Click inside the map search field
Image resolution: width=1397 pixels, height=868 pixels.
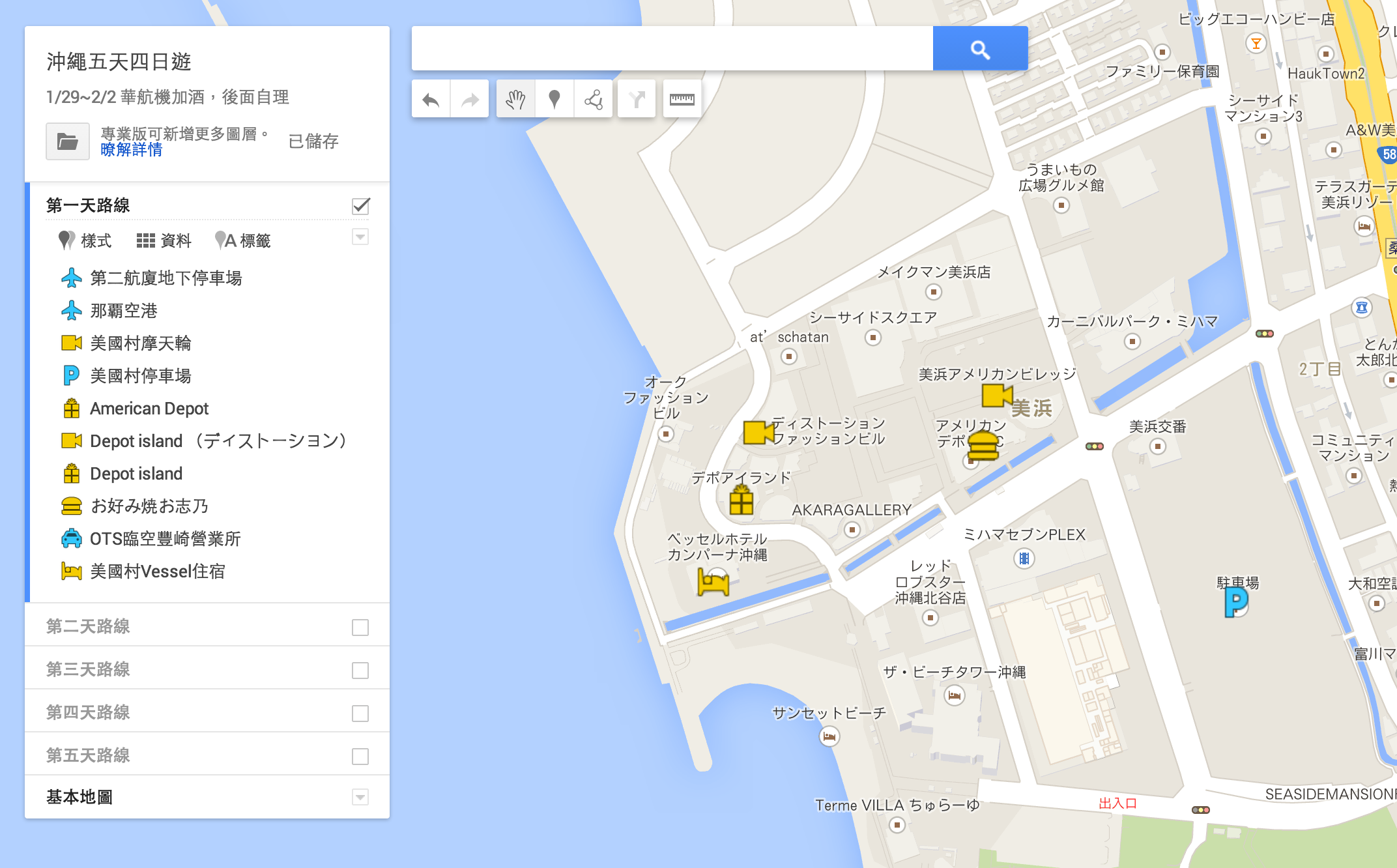(671, 49)
